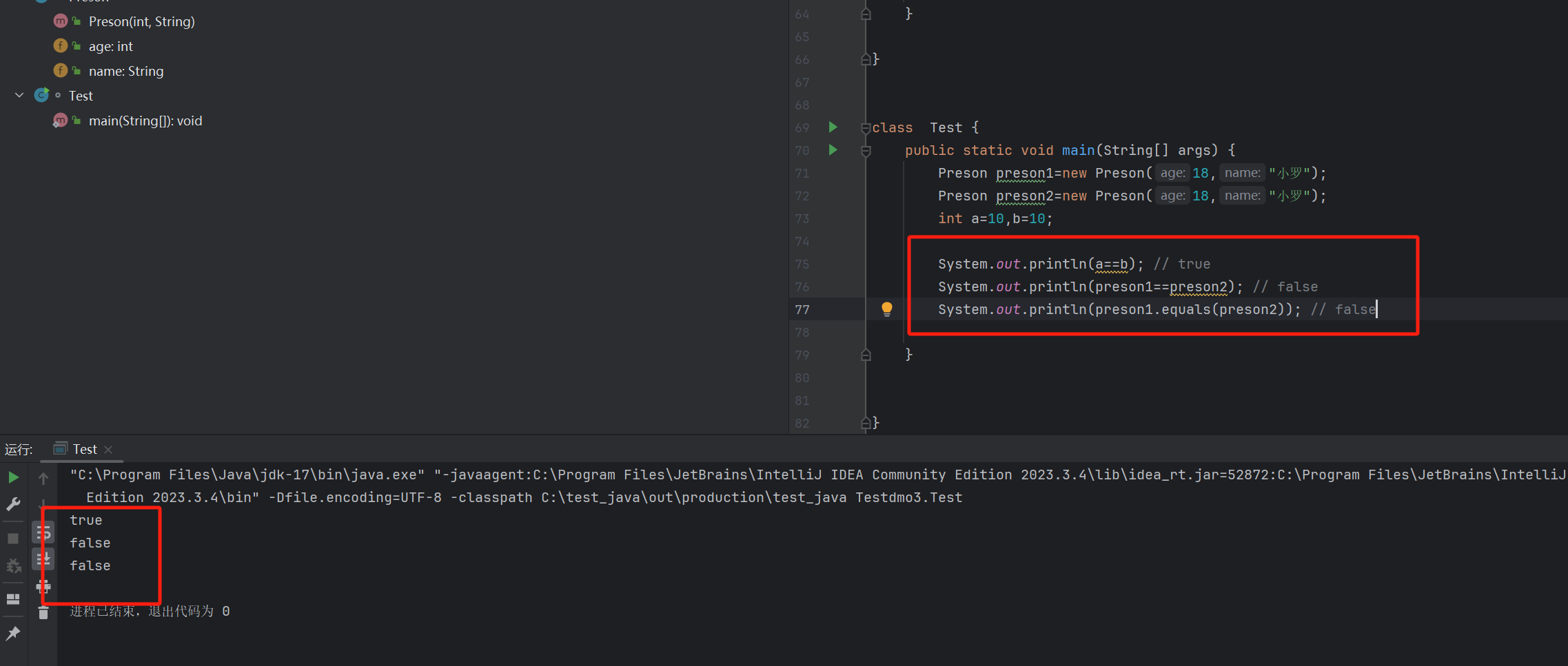Click the class icon beside Test node
Viewport: 1568px width, 666px height.
coord(41,95)
